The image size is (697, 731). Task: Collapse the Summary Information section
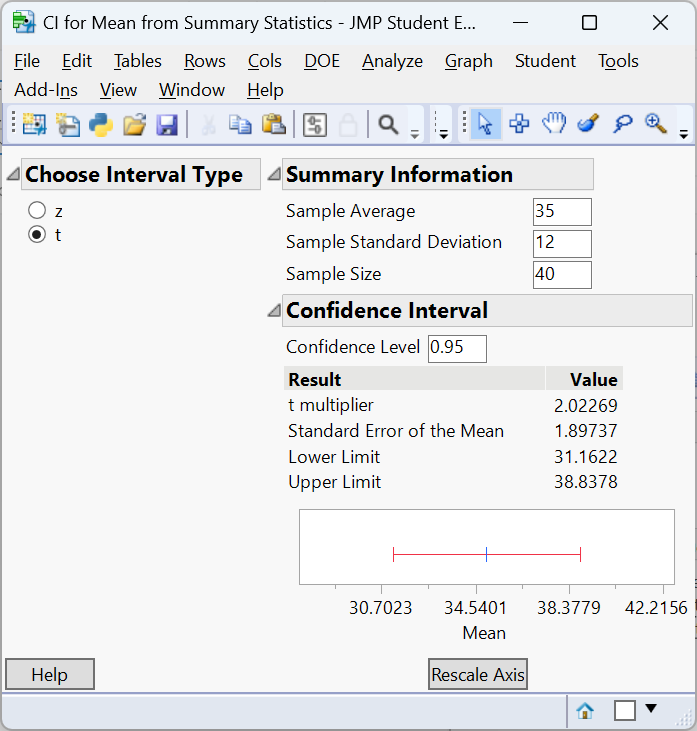(273, 175)
